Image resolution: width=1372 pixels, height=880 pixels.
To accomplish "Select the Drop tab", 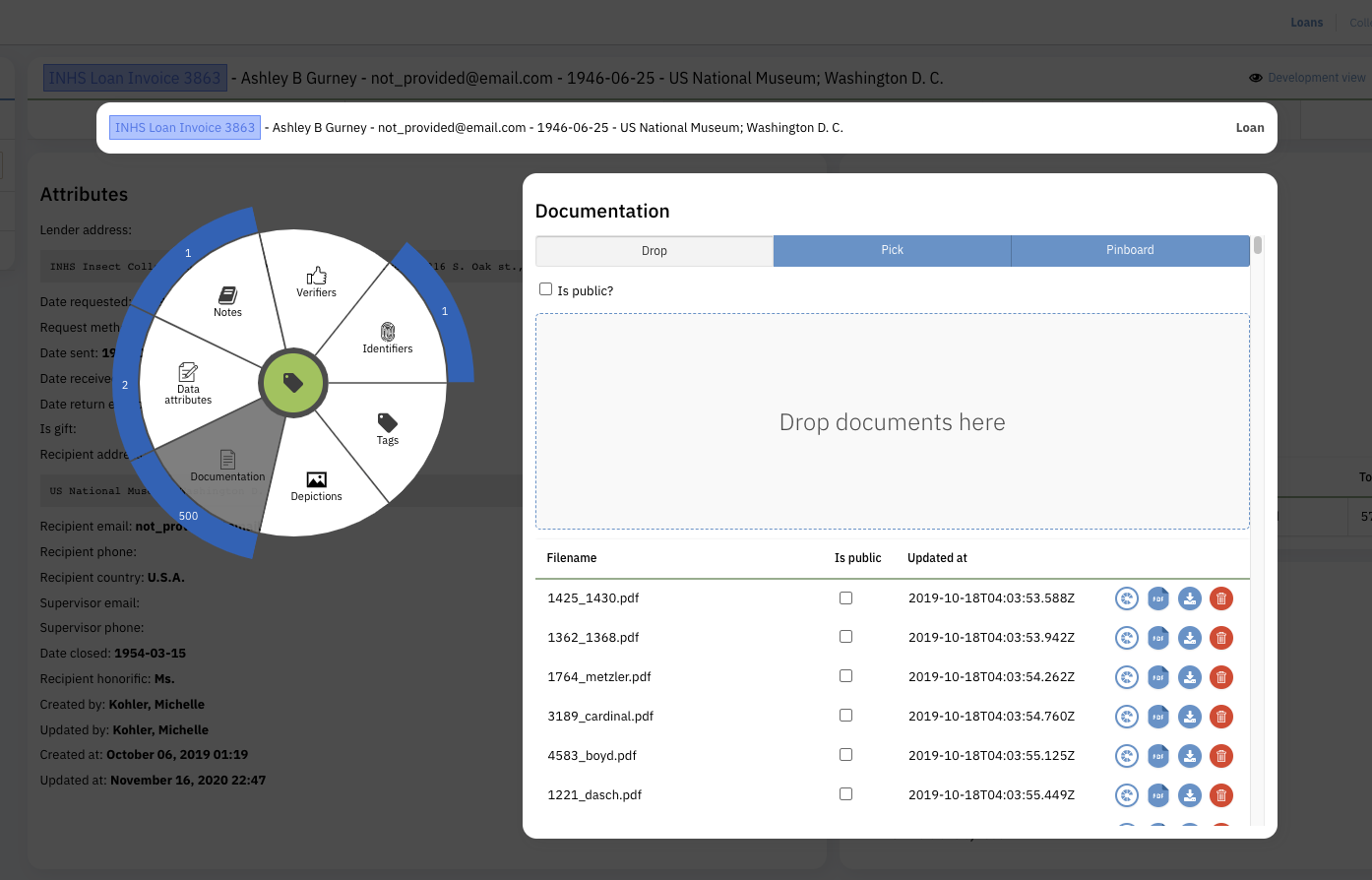I will click(655, 250).
